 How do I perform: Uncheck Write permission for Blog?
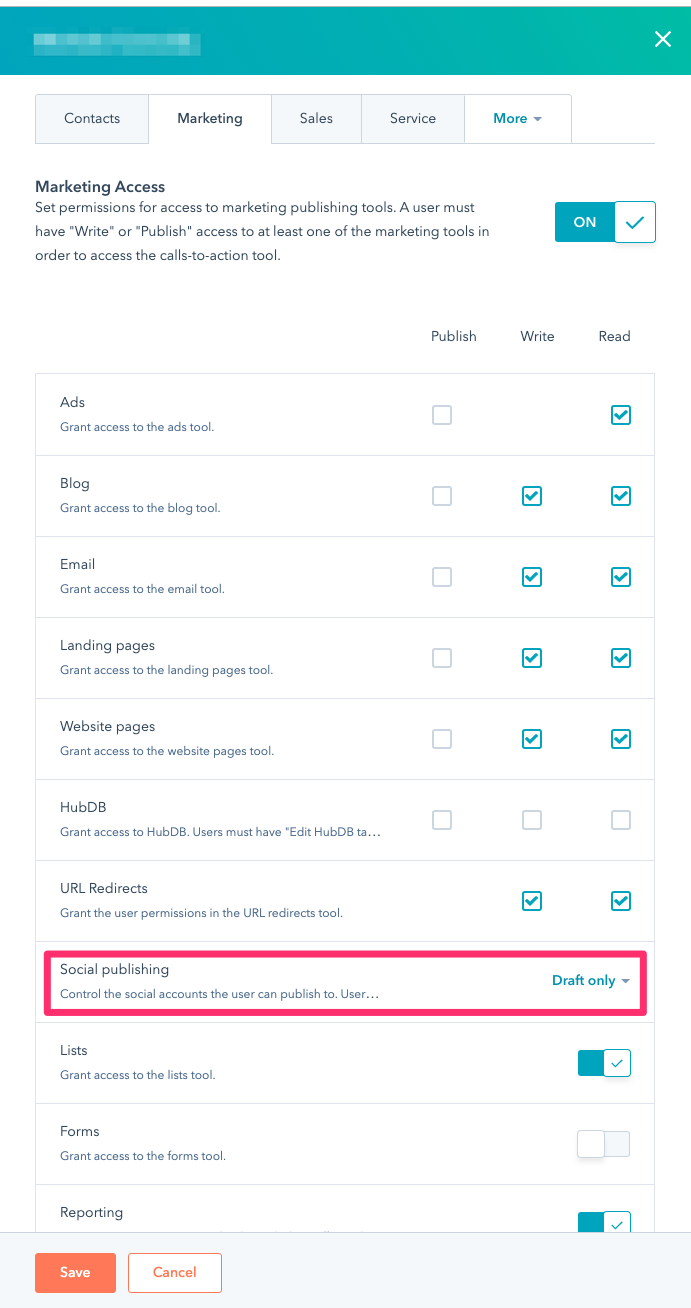(532, 496)
